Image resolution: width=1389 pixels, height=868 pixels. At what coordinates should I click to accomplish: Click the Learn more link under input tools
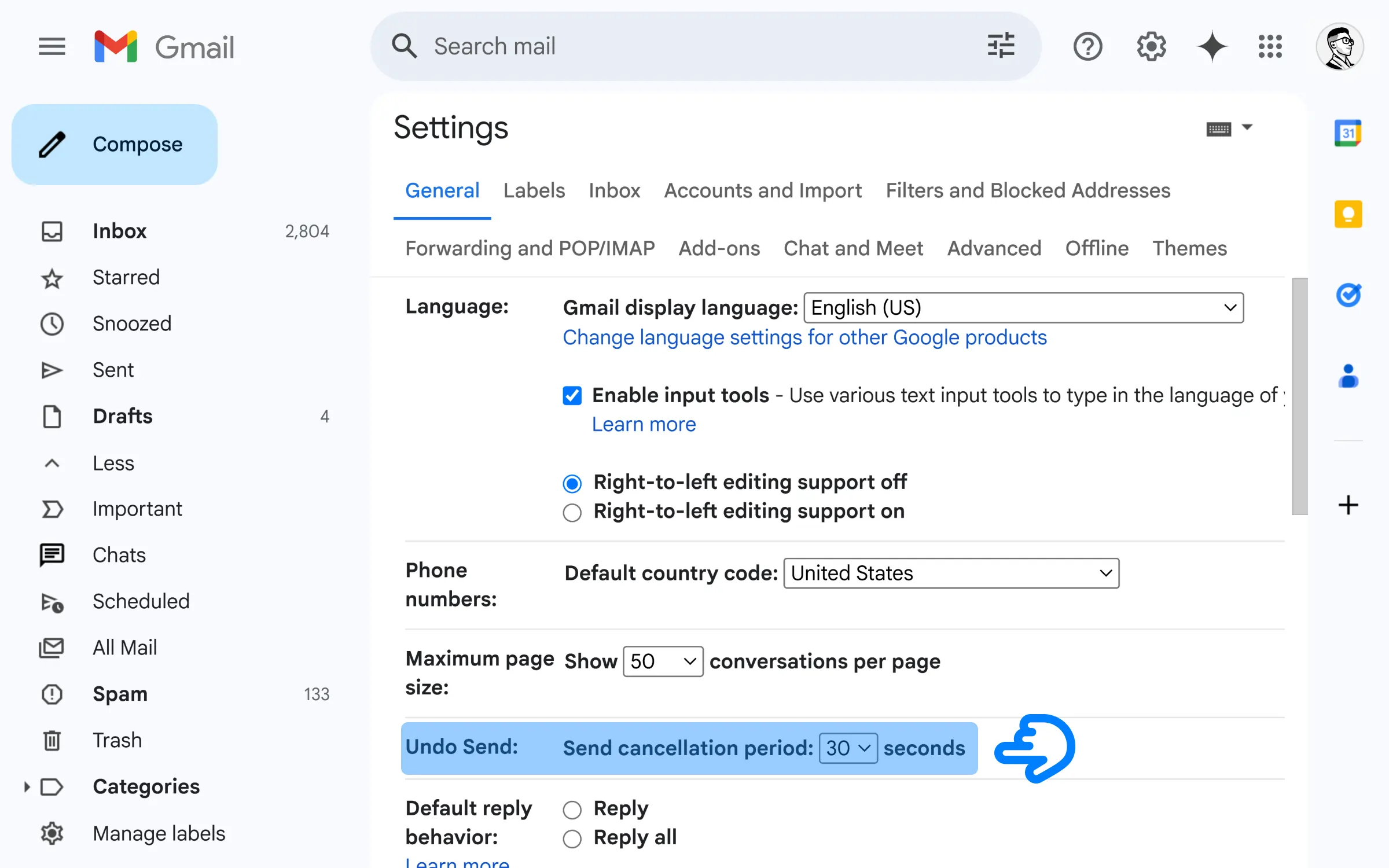point(644,423)
